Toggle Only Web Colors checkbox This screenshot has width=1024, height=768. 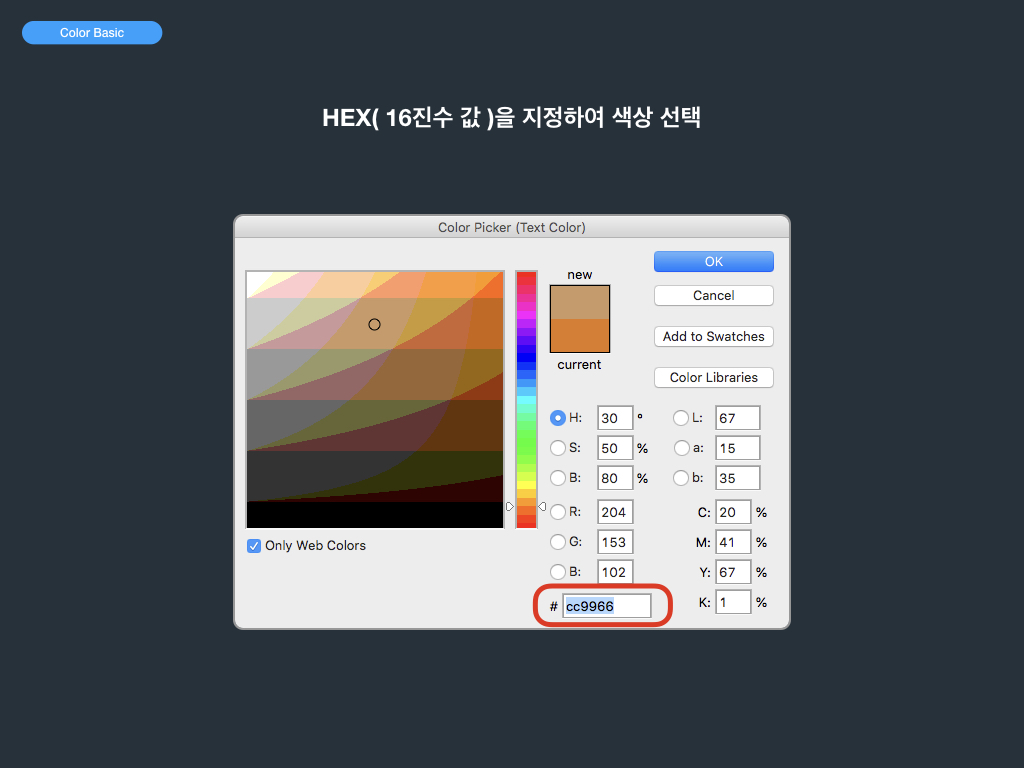(x=254, y=546)
